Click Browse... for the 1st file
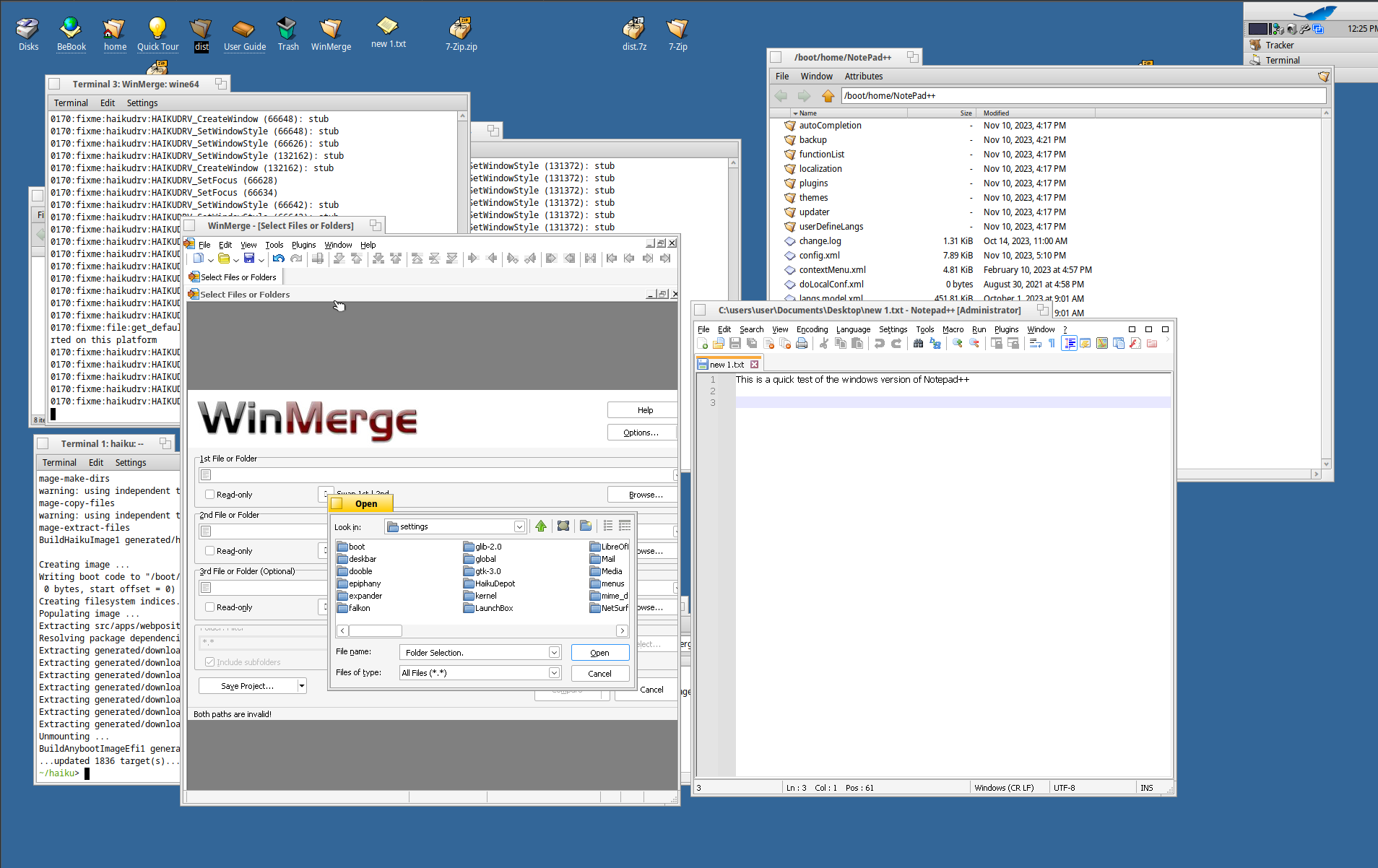Screen dimensions: 1378x868 643,495
